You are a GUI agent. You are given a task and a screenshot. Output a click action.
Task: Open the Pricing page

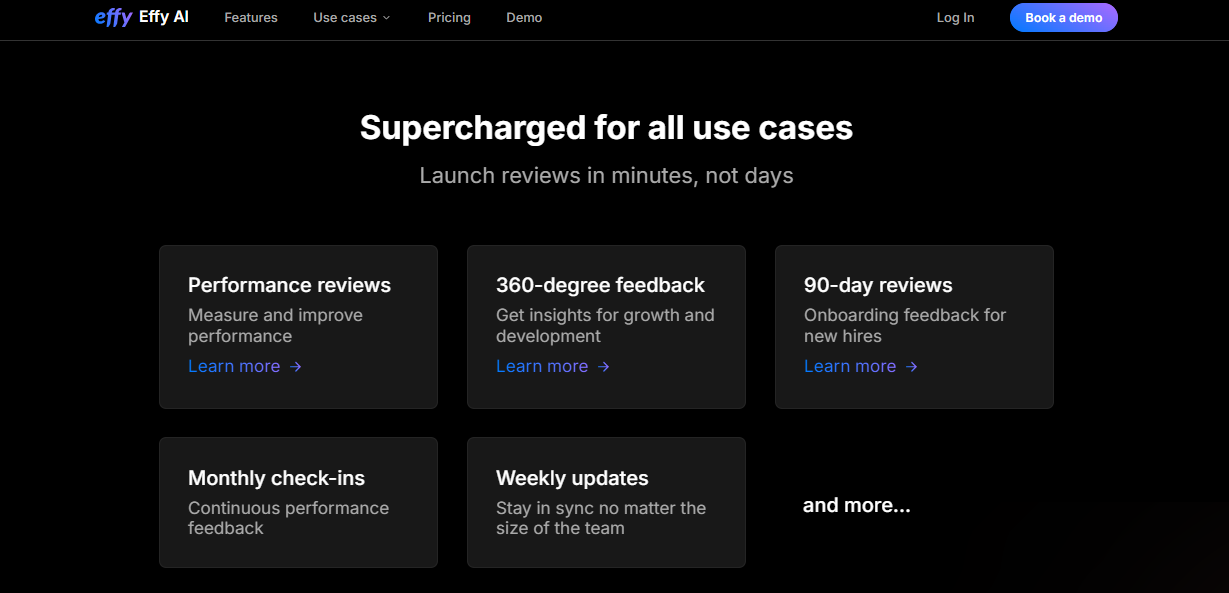click(x=449, y=18)
